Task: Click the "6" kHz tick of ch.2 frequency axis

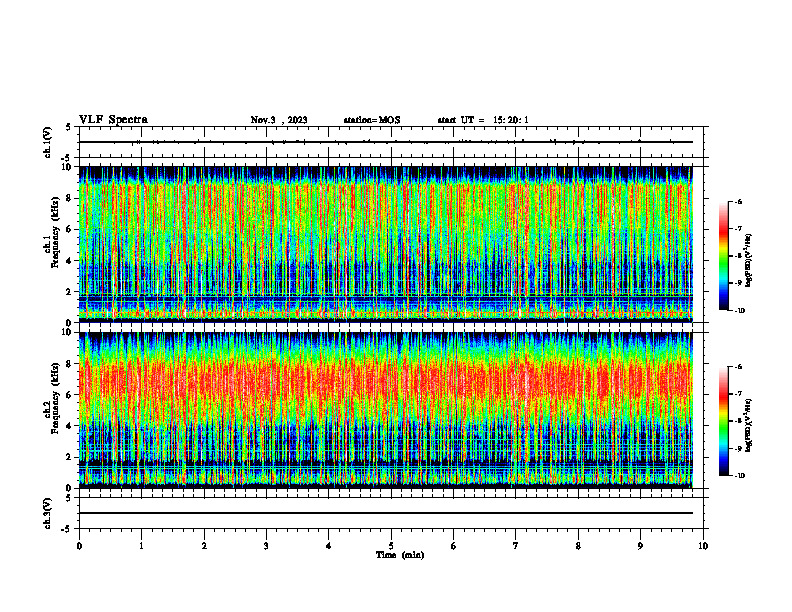Action: [x=70, y=395]
